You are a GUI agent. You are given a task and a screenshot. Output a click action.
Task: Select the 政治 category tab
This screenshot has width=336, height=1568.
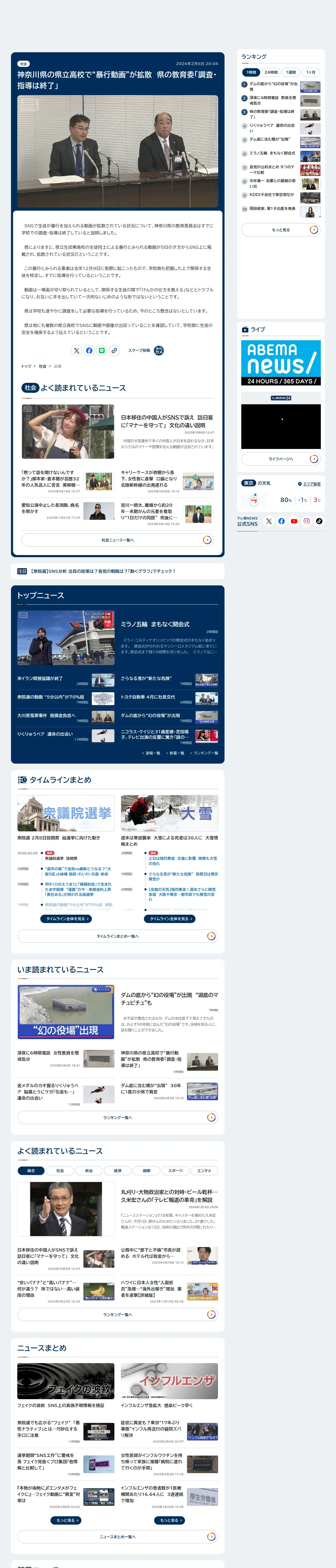click(89, 1171)
